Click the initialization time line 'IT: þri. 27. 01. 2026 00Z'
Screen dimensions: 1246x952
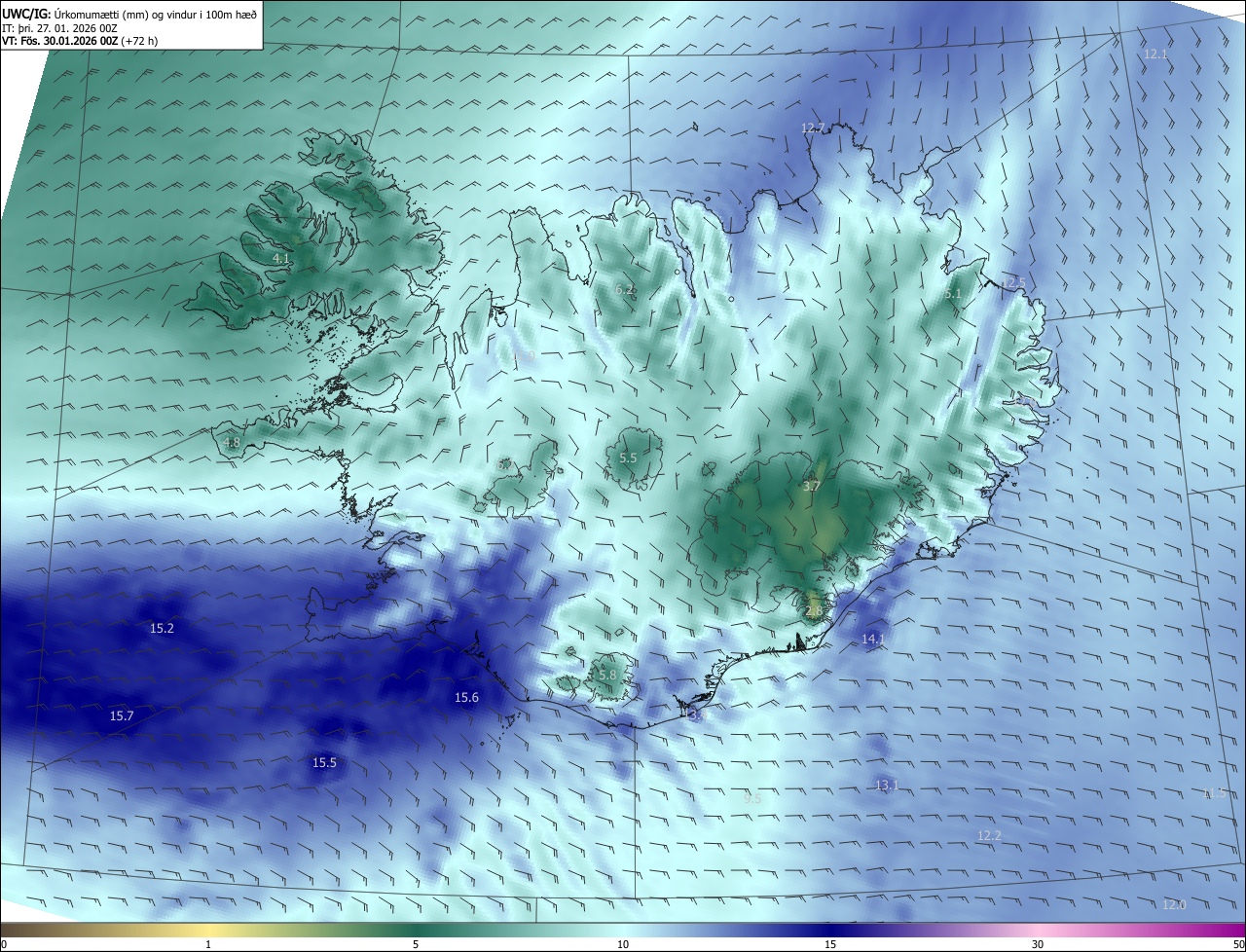(59, 28)
